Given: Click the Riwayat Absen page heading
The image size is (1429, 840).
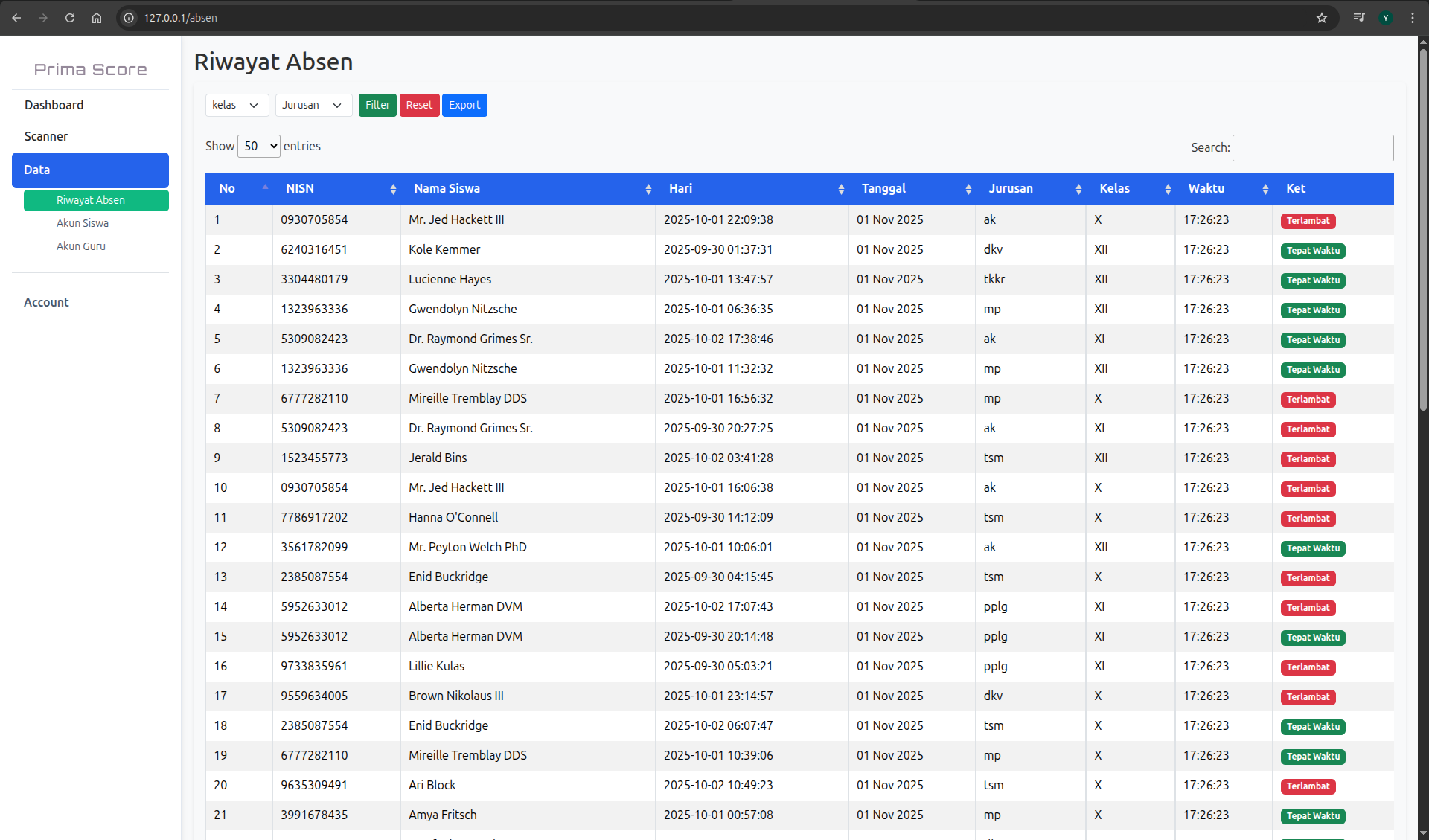Looking at the screenshot, I should coord(273,62).
